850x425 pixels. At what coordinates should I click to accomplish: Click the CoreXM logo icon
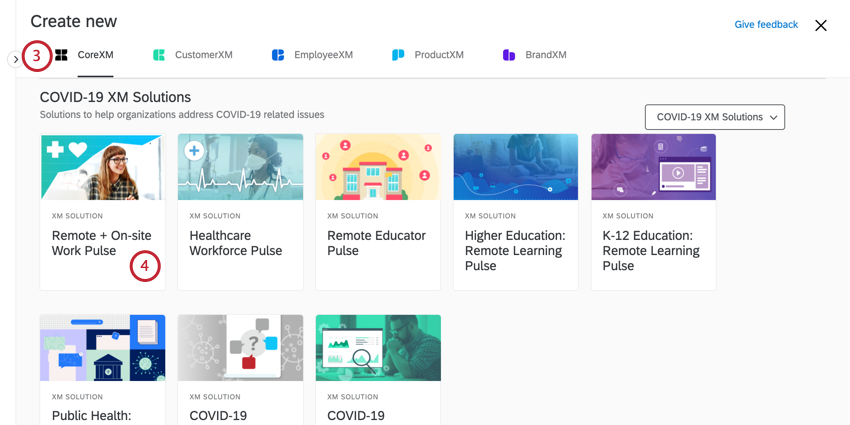(x=61, y=55)
